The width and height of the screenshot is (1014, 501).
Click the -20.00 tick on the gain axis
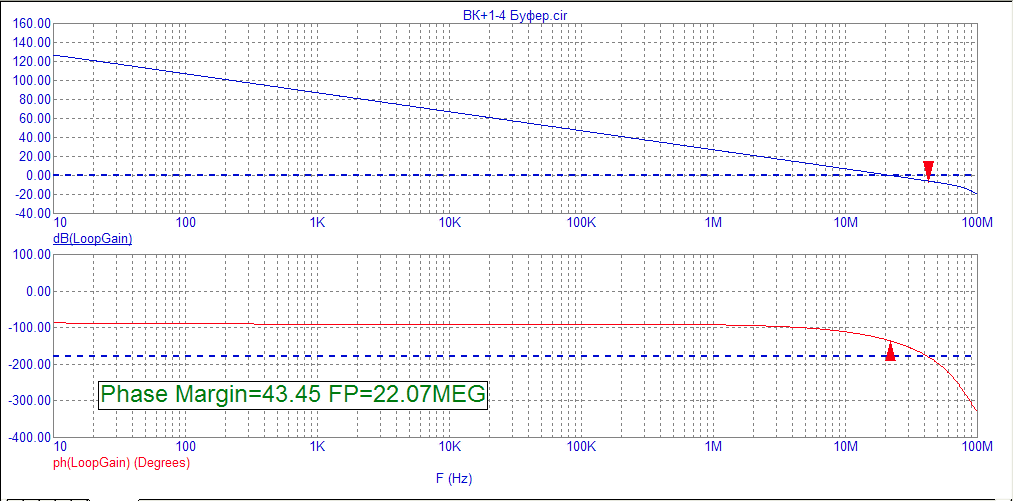(33, 195)
